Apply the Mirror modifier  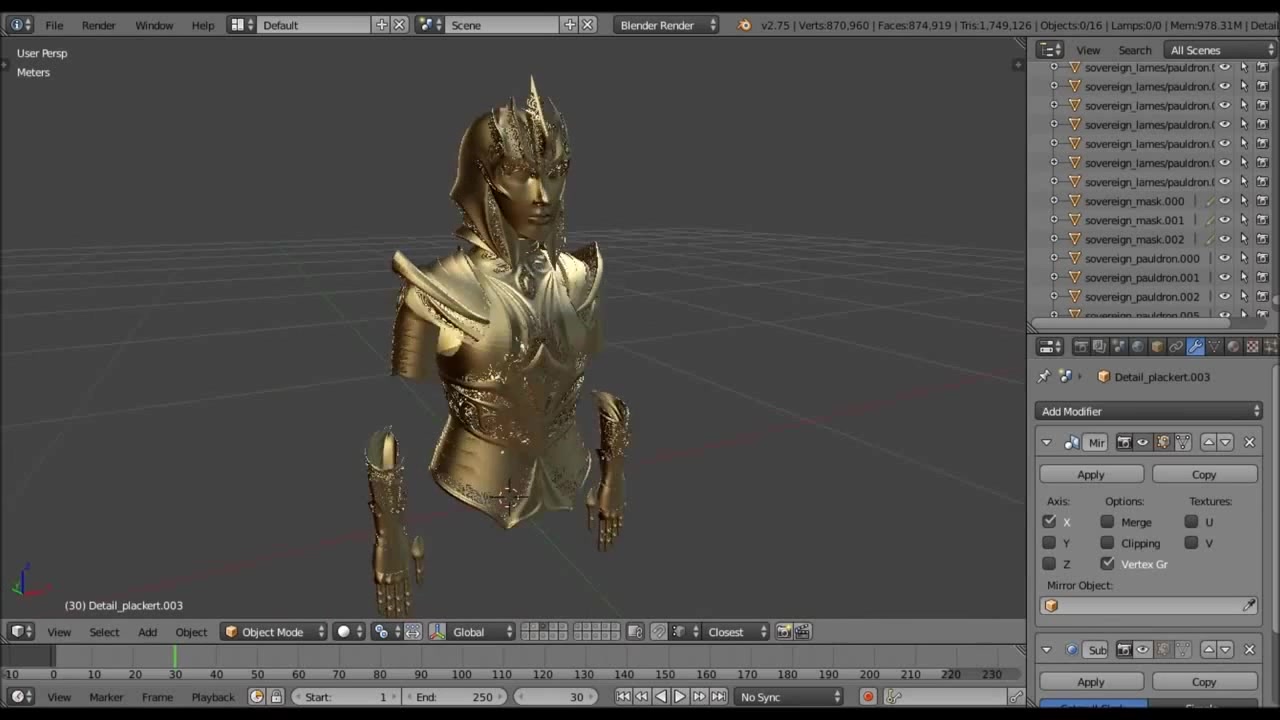coord(1090,474)
